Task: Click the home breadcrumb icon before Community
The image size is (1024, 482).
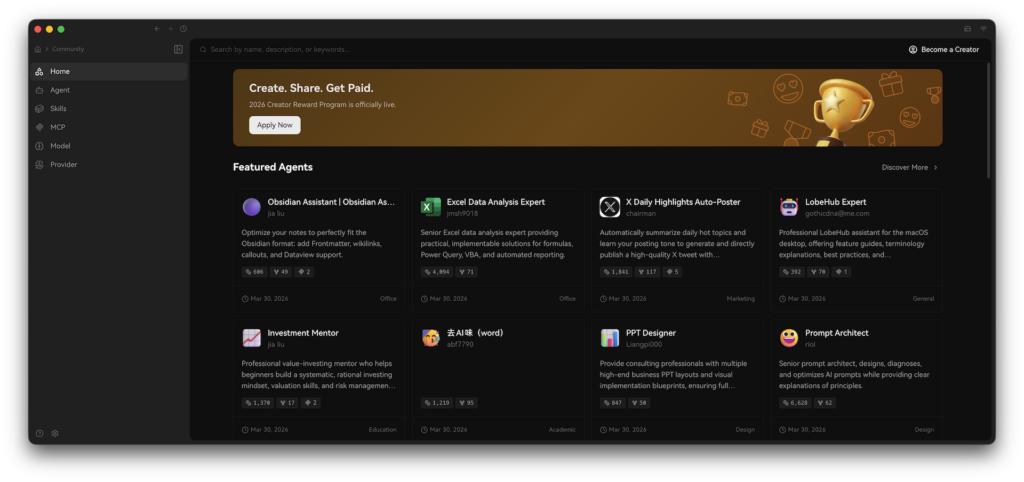Action: point(38,49)
